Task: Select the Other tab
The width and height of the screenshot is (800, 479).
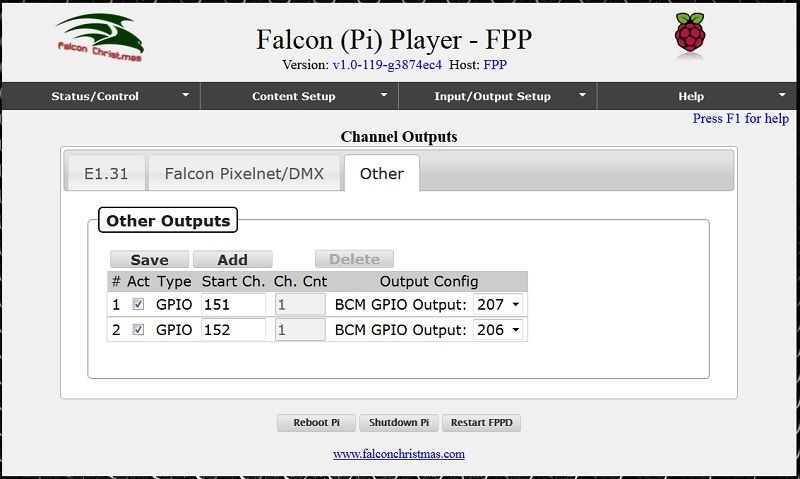Action: tap(381, 173)
